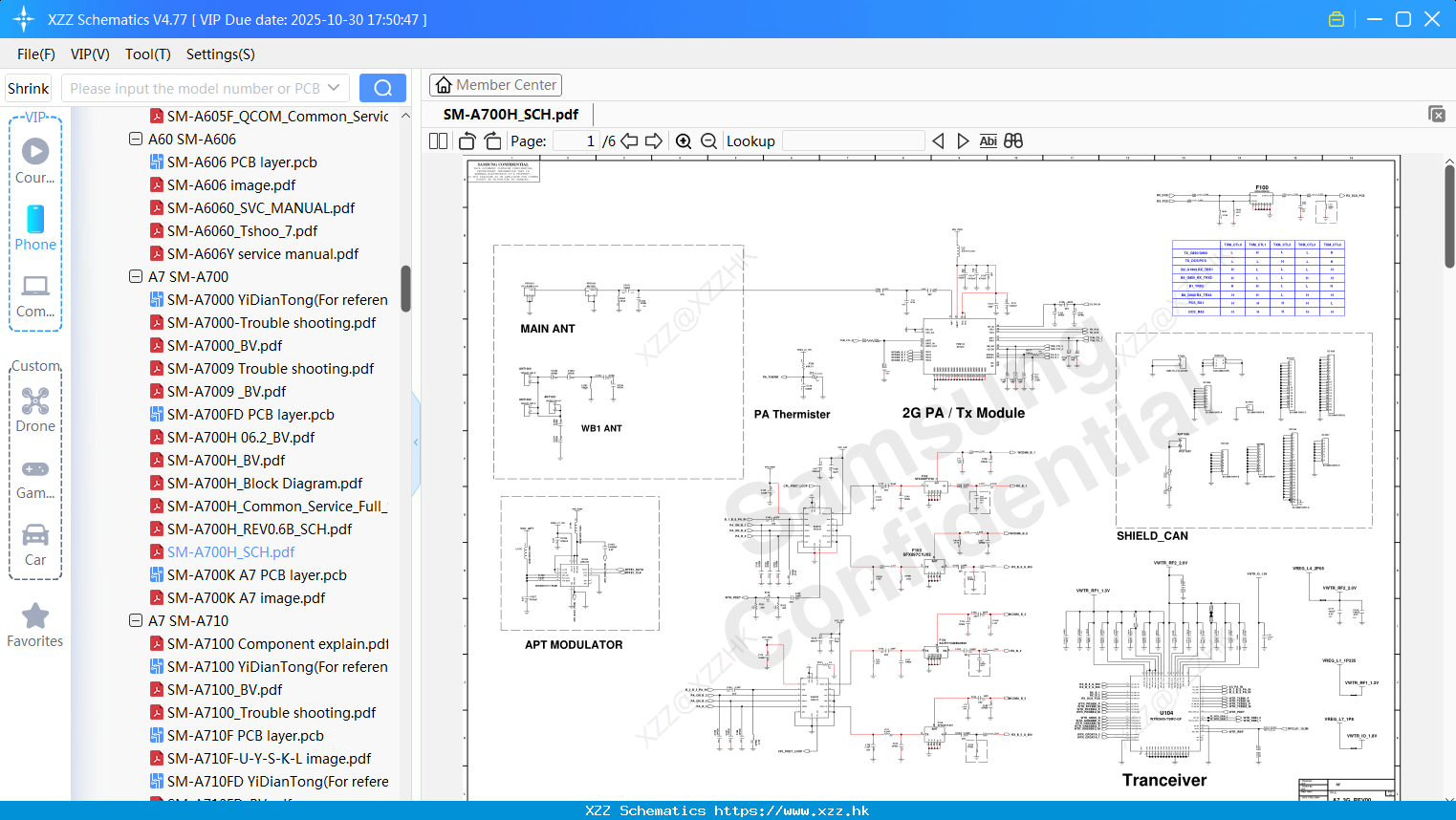The height and width of the screenshot is (820, 1456).
Task: Collapse the A7 SM-A700 folder
Action: [136, 276]
